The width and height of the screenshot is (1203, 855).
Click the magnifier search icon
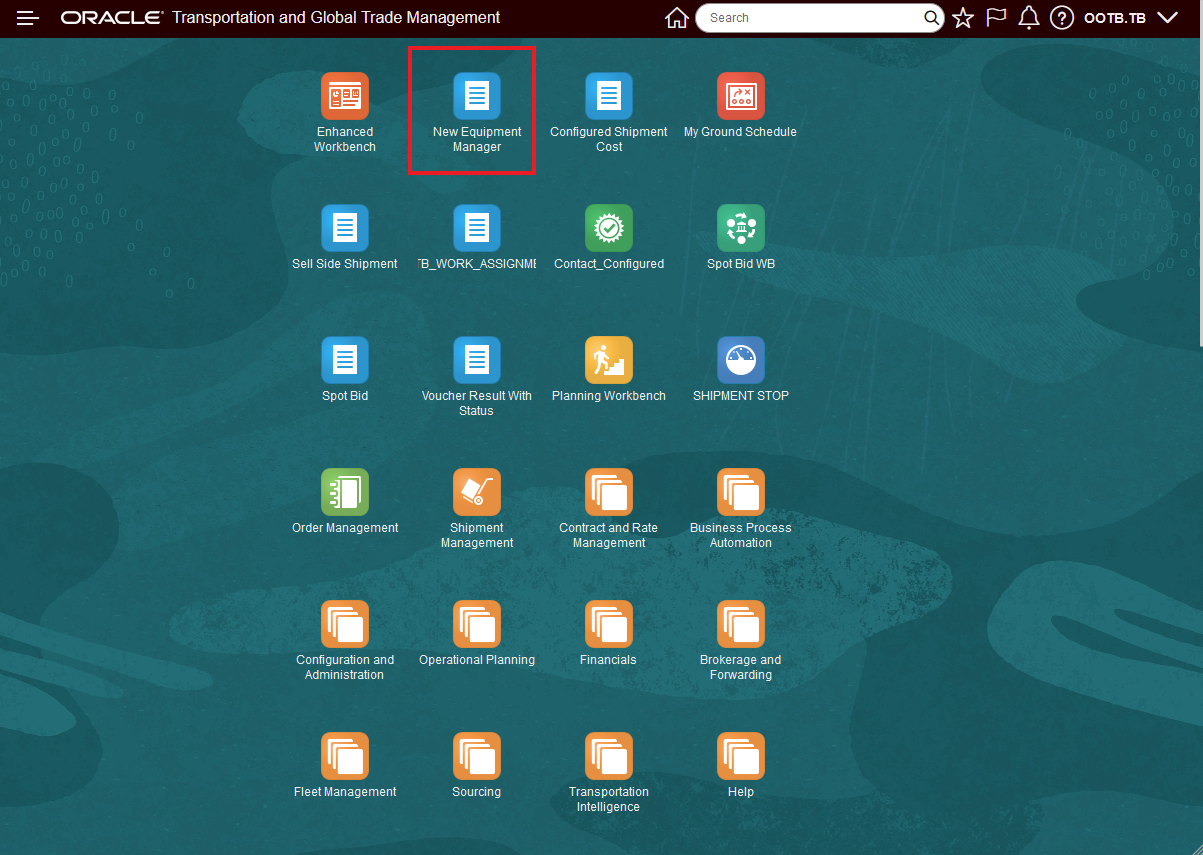931,18
